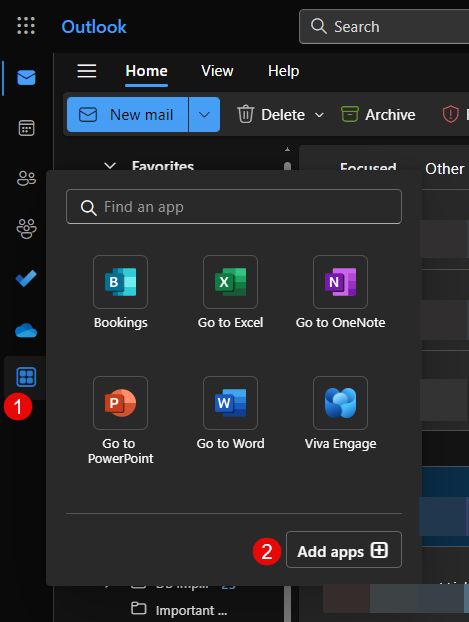Open OneDrive cloud icon in sidebar
Viewport: 469px width, 622px height.
tap(26, 330)
